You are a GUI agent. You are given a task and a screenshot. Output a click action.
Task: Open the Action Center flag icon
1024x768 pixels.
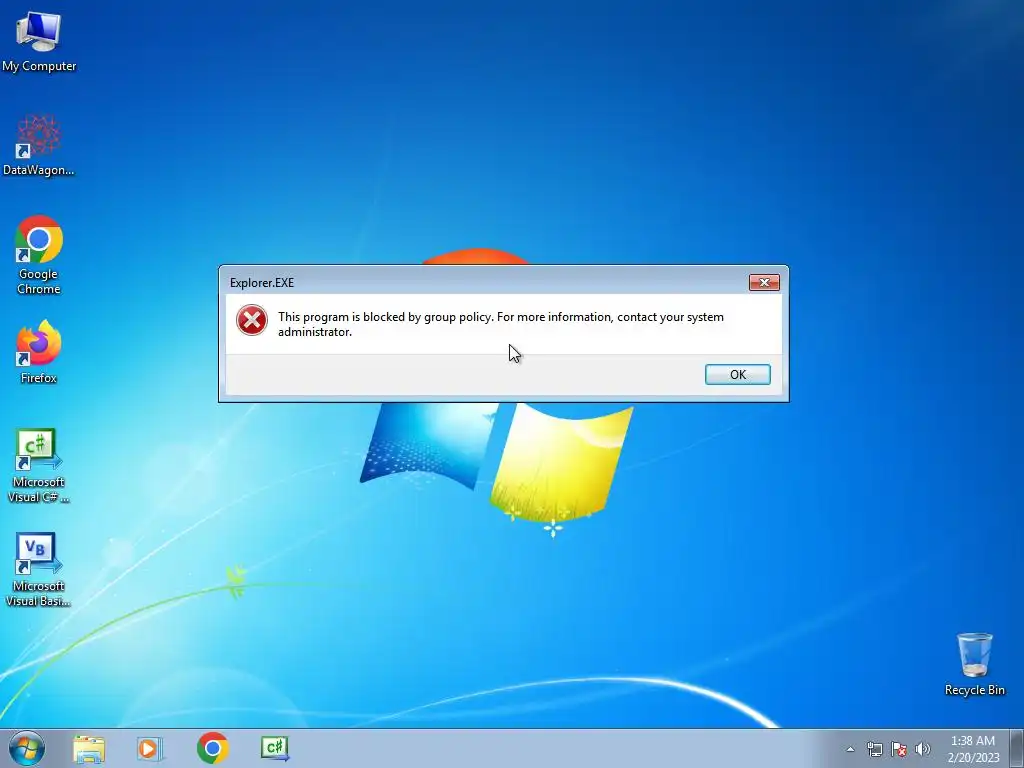pyautogui.click(x=899, y=749)
